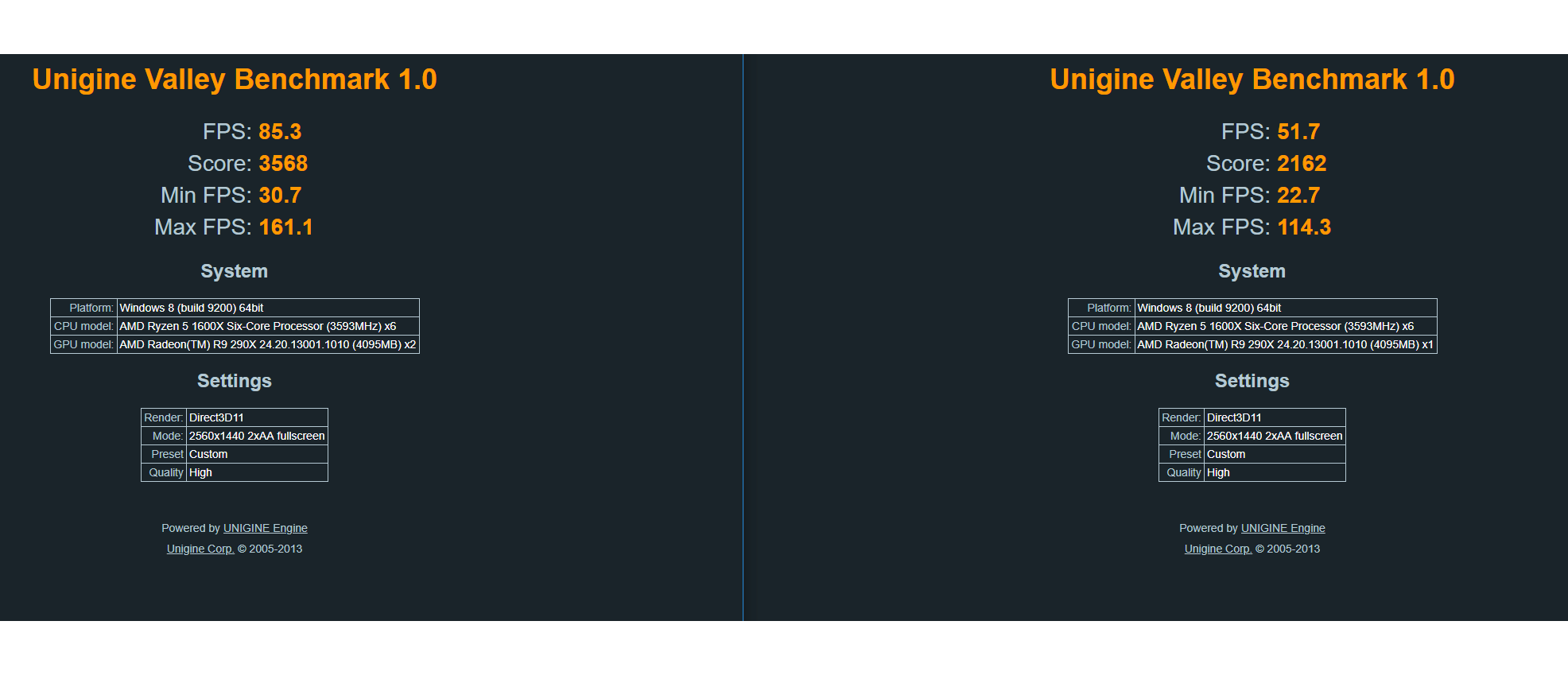Click the Score label beside 3568

(219, 163)
